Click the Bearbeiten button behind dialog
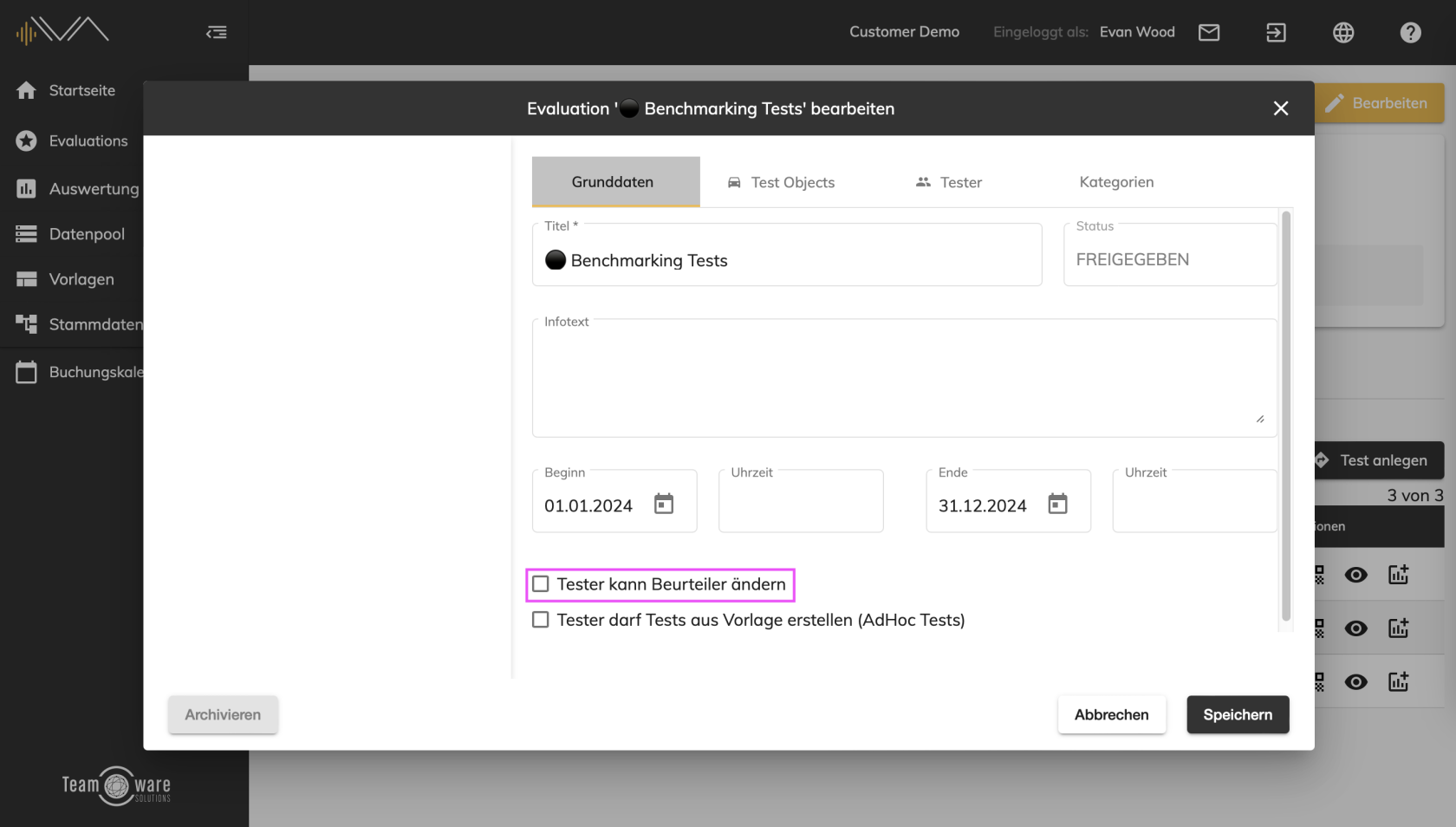1456x827 pixels. click(x=1380, y=103)
